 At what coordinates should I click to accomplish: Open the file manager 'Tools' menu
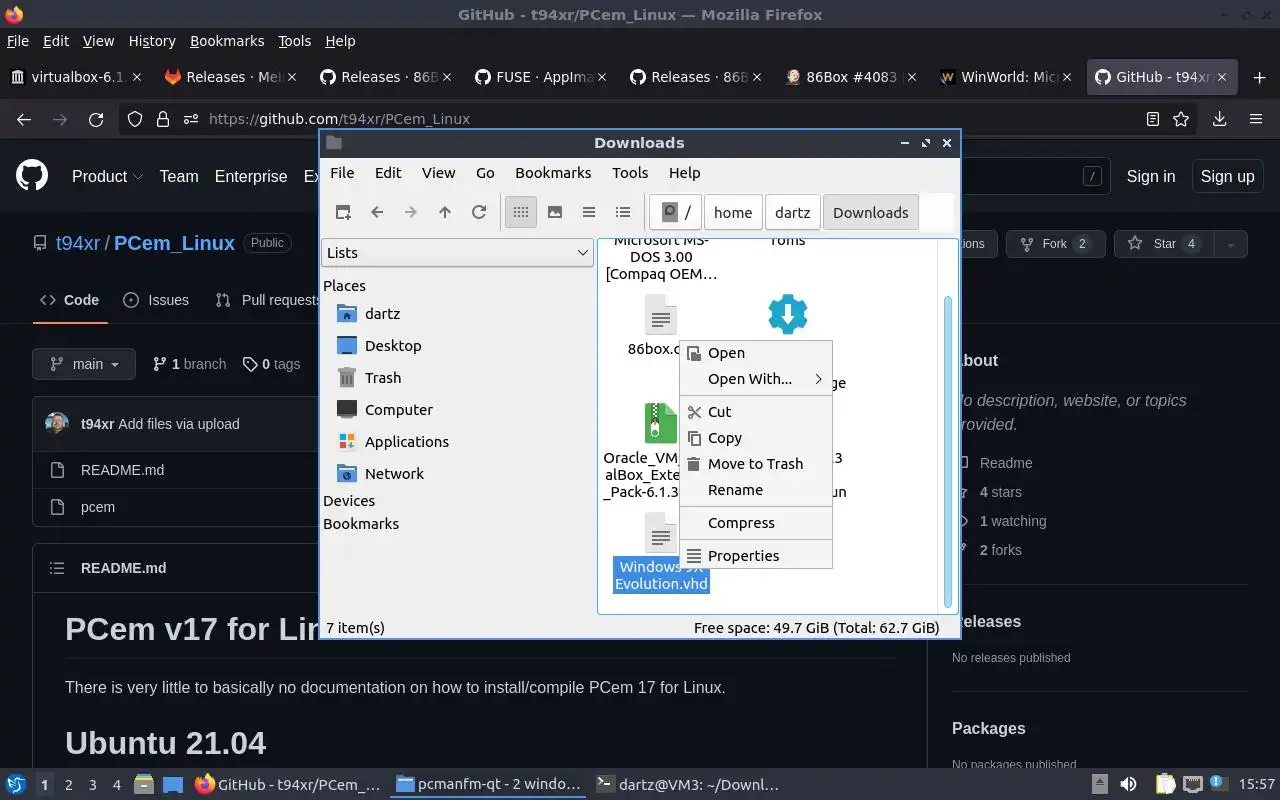pos(630,172)
